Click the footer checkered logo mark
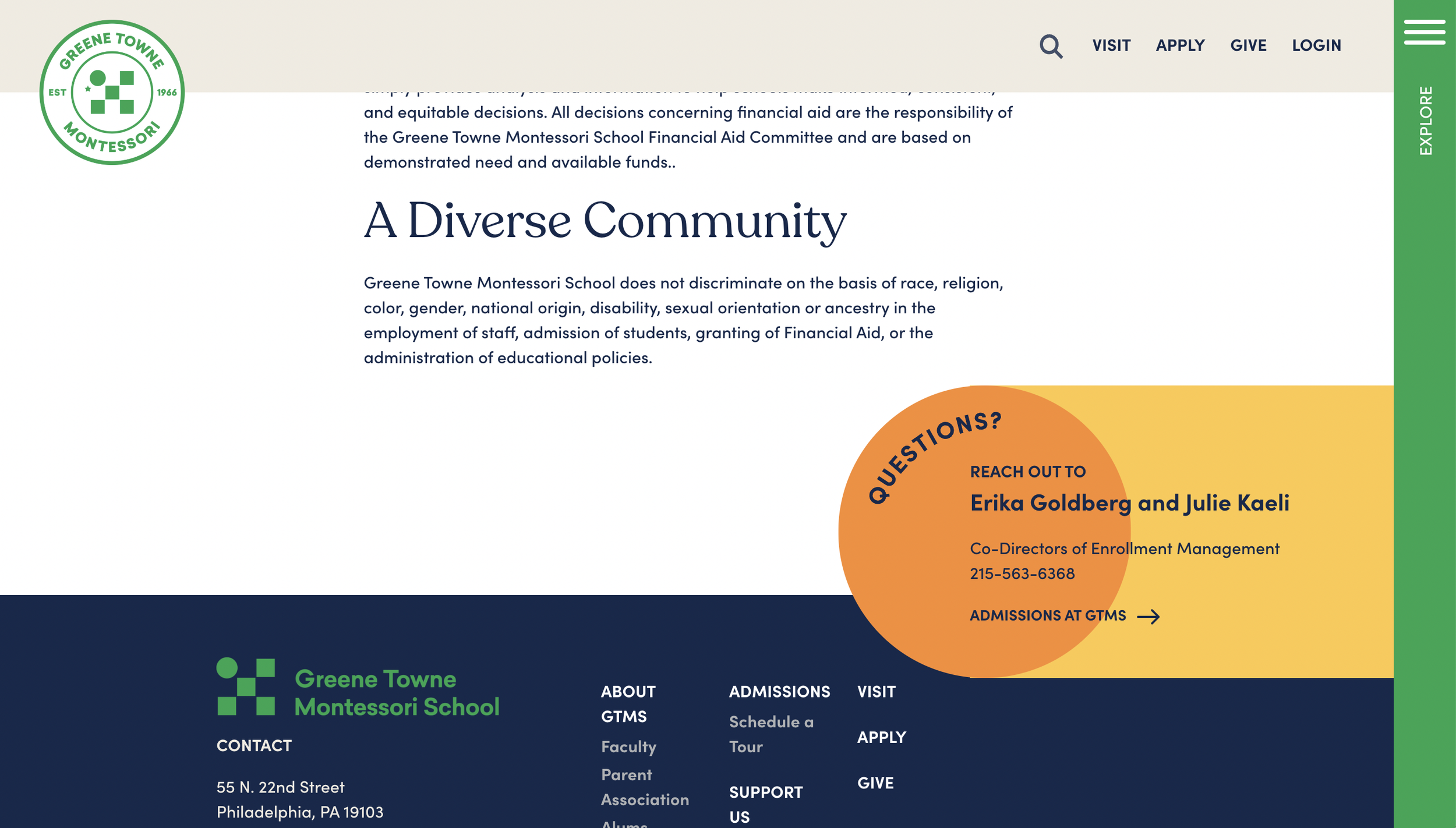The height and width of the screenshot is (828, 1456). coord(245,686)
